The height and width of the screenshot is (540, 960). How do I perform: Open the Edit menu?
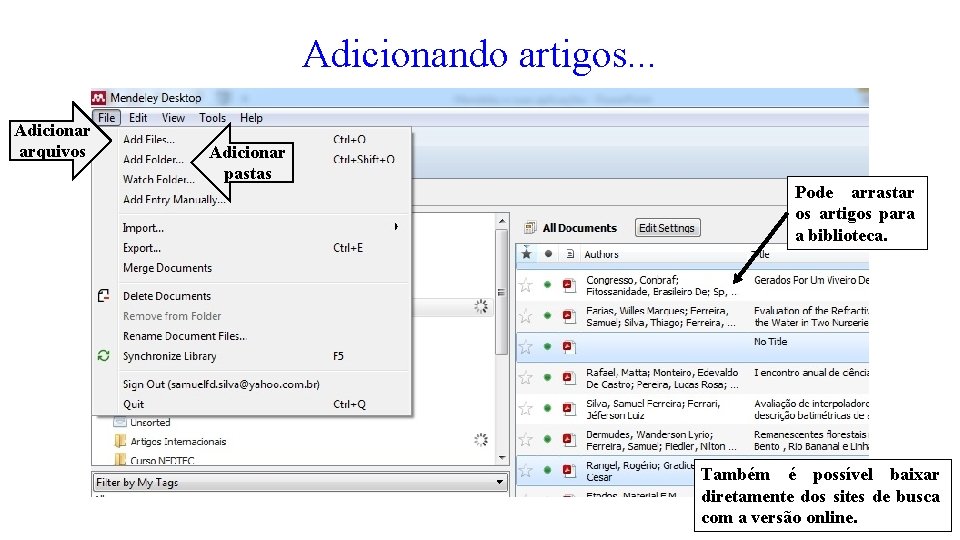pos(138,118)
